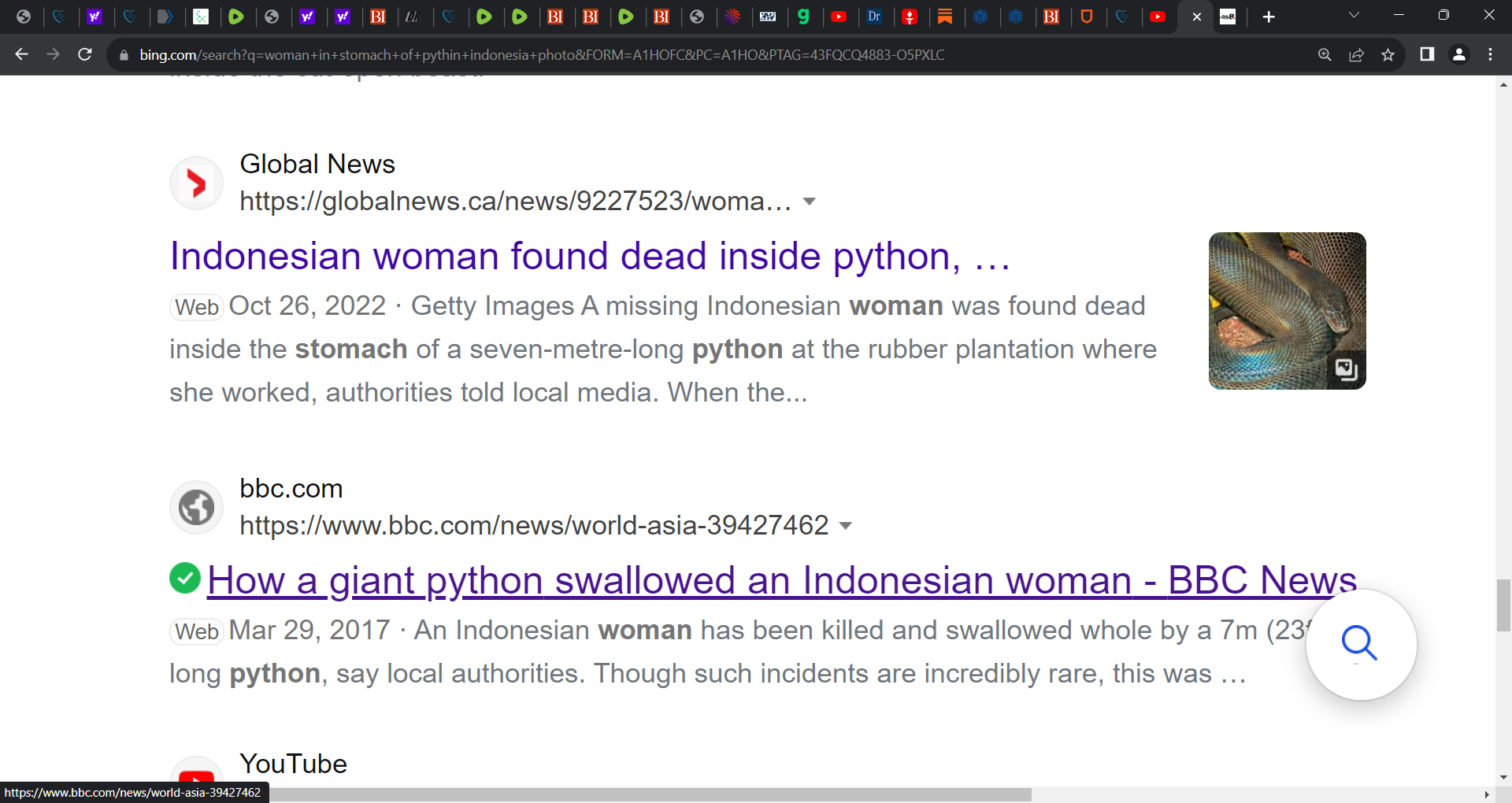This screenshot has width=1512, height=803.
Task: Click the zoom magnifier icon in address bar
Action: tap(1325, 54)
